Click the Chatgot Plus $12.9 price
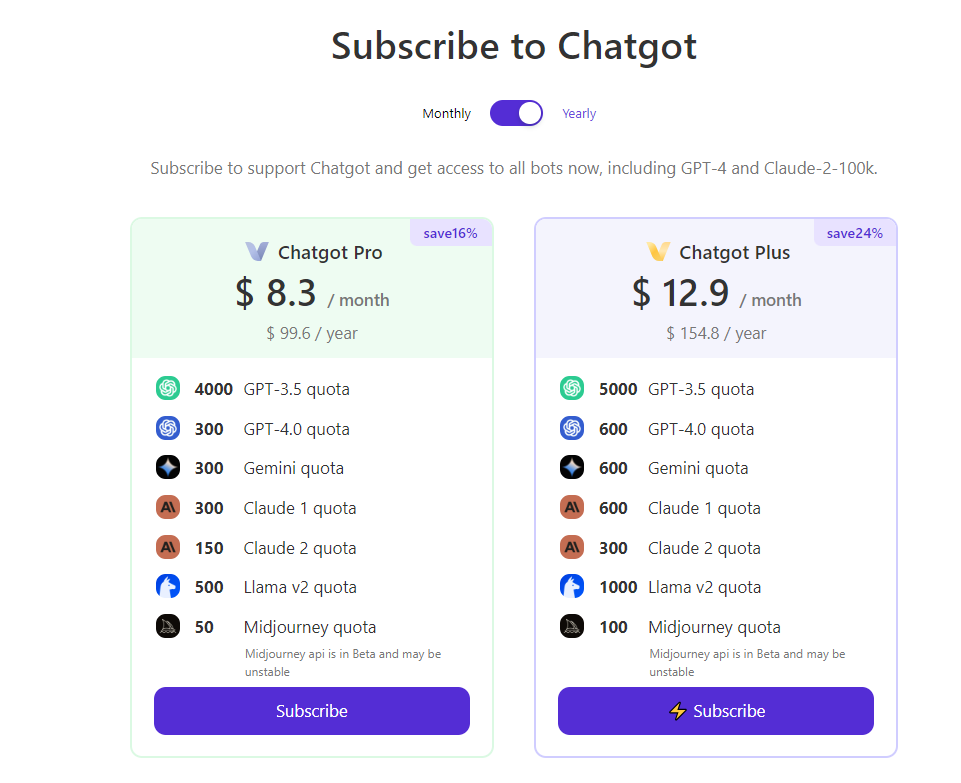This screenshot has height=783, width=961. pyautogui.click(x=681, y=293)
